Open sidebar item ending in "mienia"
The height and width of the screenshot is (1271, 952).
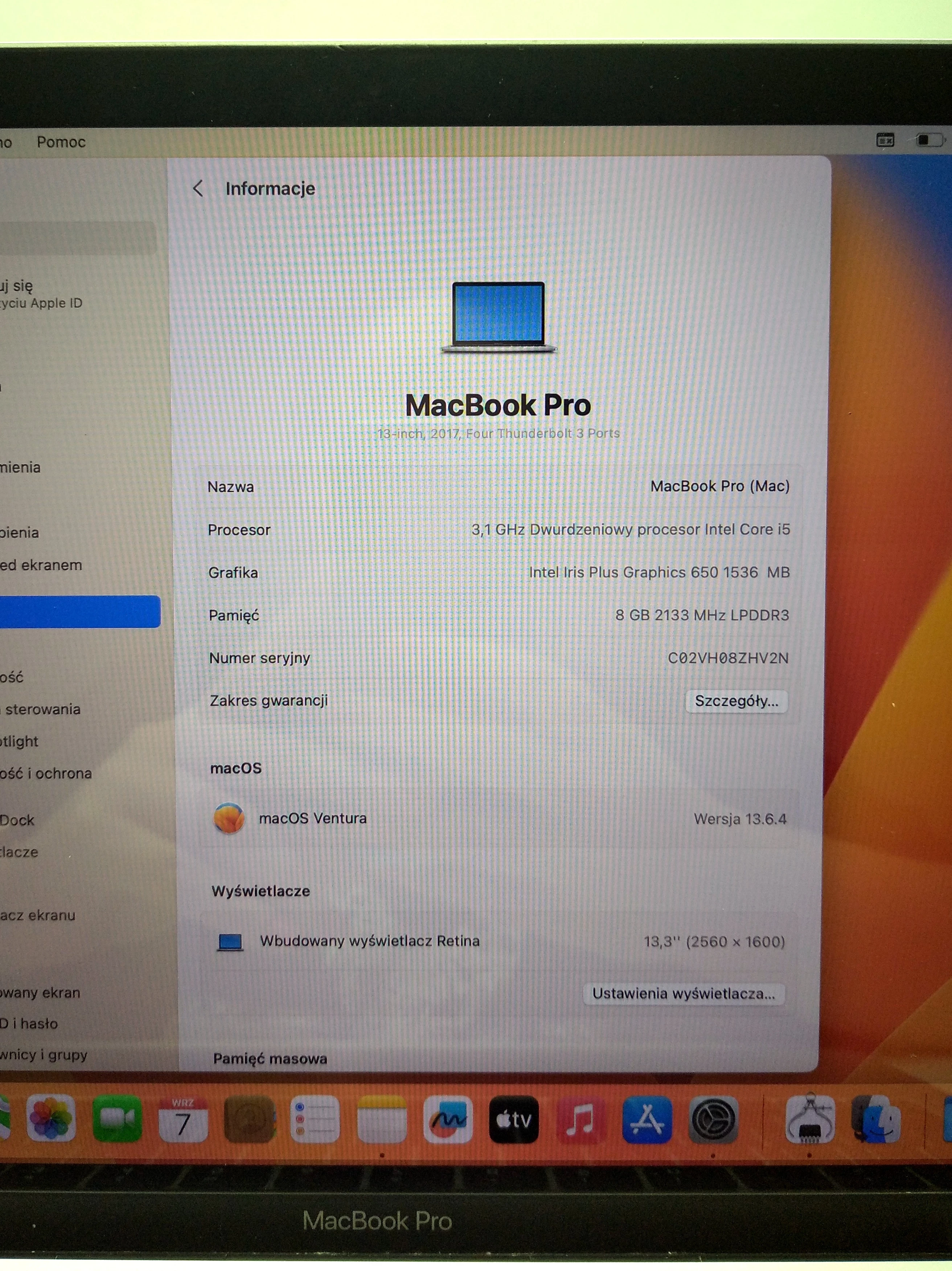coord(21,468)
